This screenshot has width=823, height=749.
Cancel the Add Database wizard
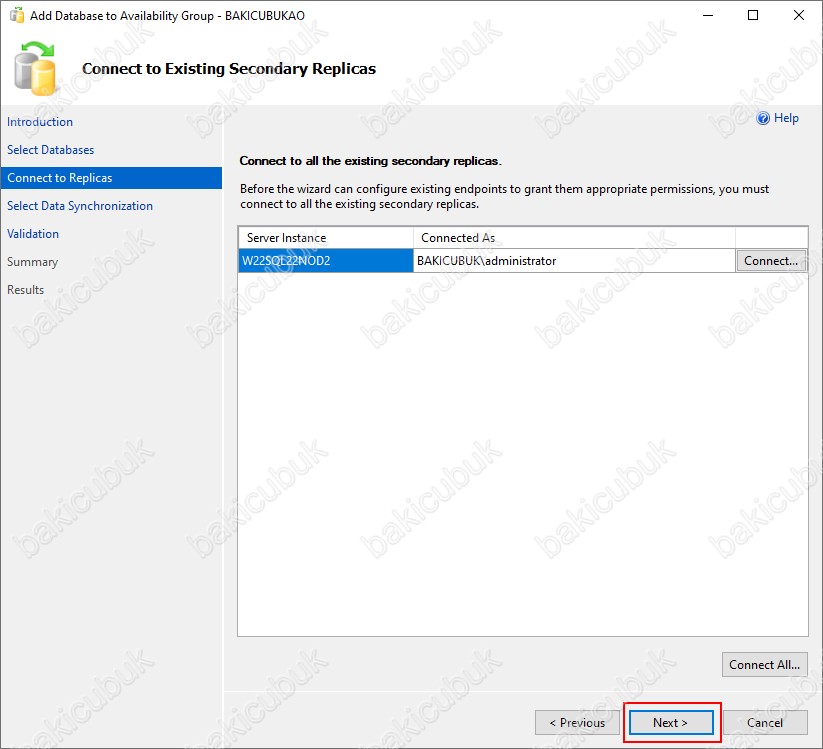point(765,723)
